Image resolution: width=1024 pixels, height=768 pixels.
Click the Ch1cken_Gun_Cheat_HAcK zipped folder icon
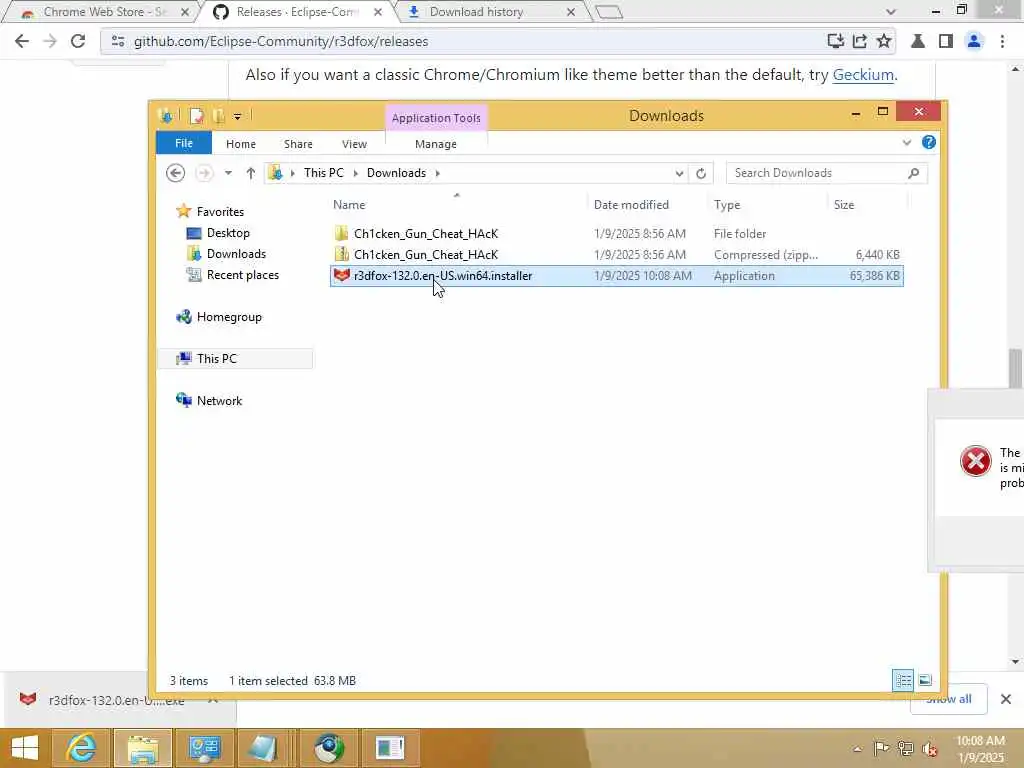click(342, 254)
